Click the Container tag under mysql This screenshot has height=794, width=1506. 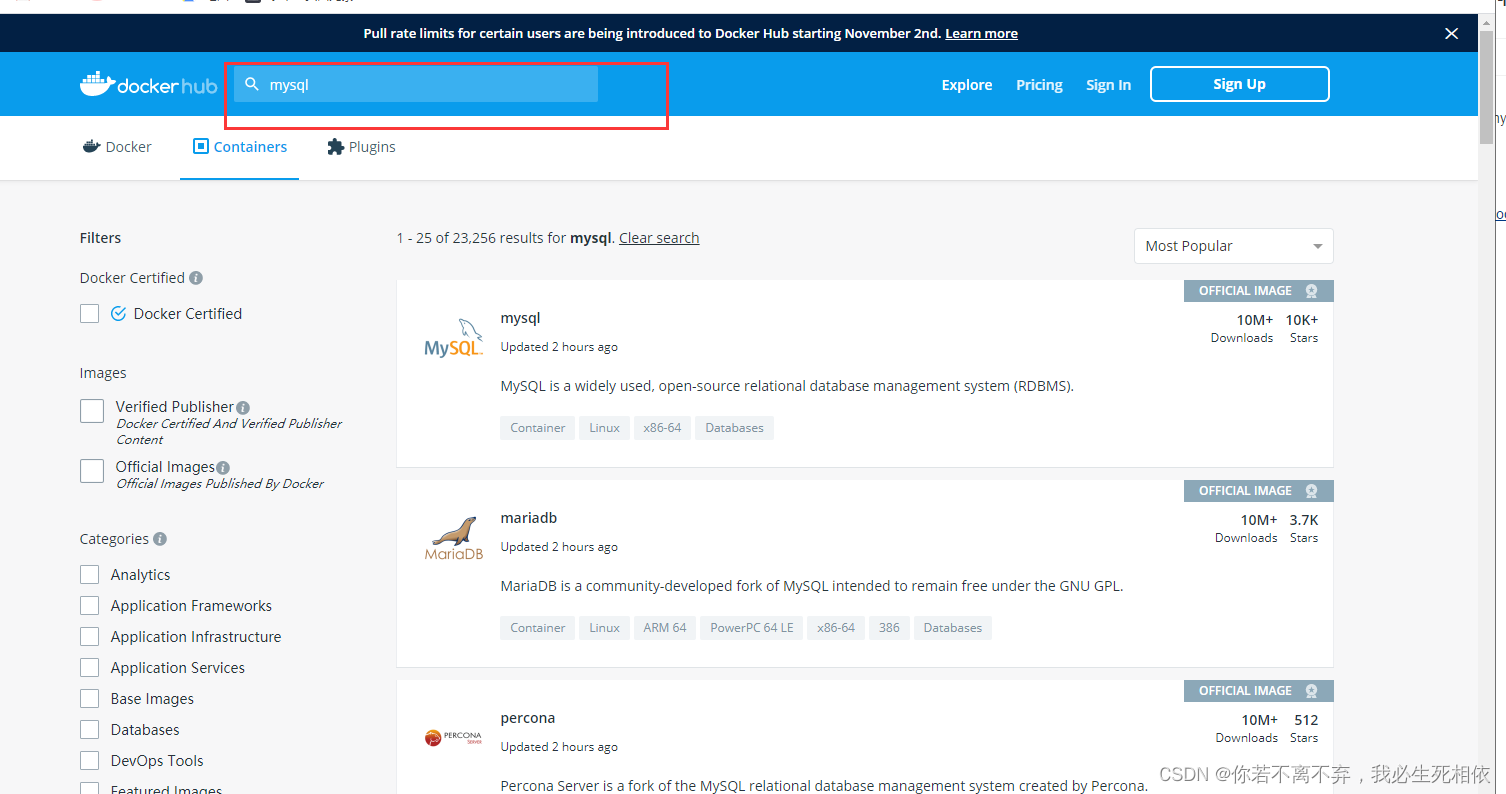(x=537, y=428)
